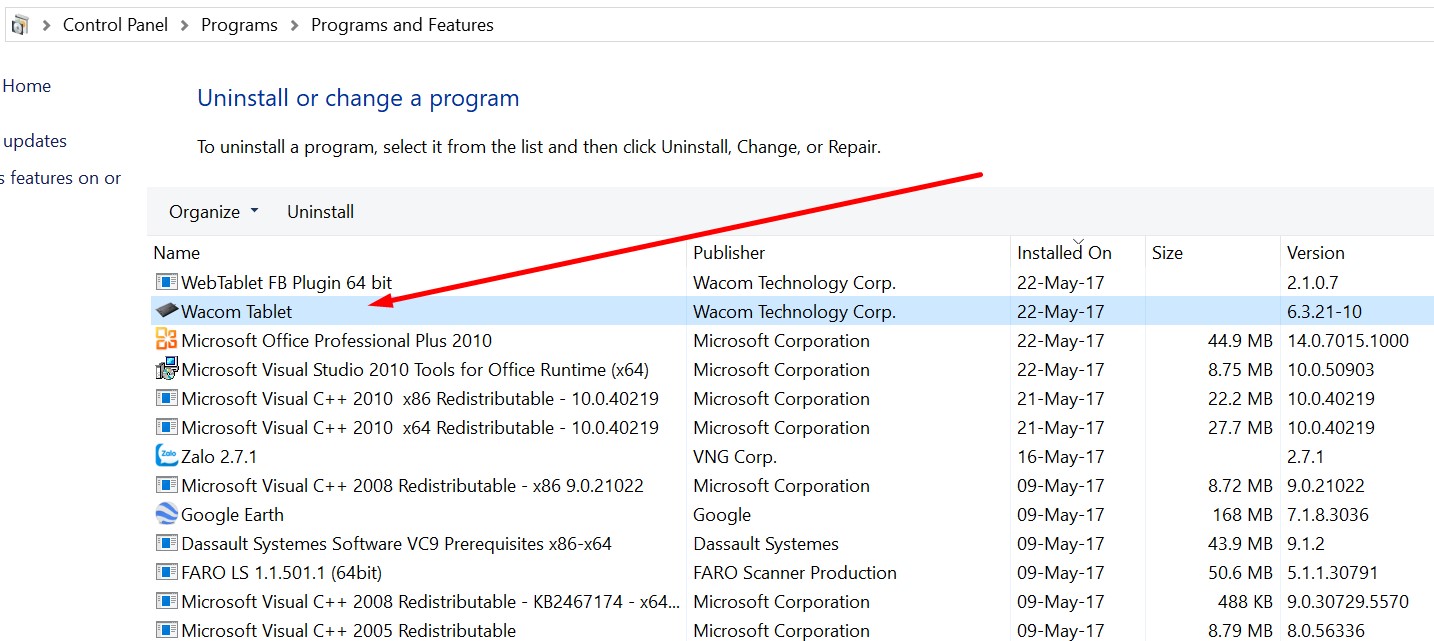Click the Microsoft Office Professional Plus icon
The image size is (1434, 641).
[x=166, y=340]
